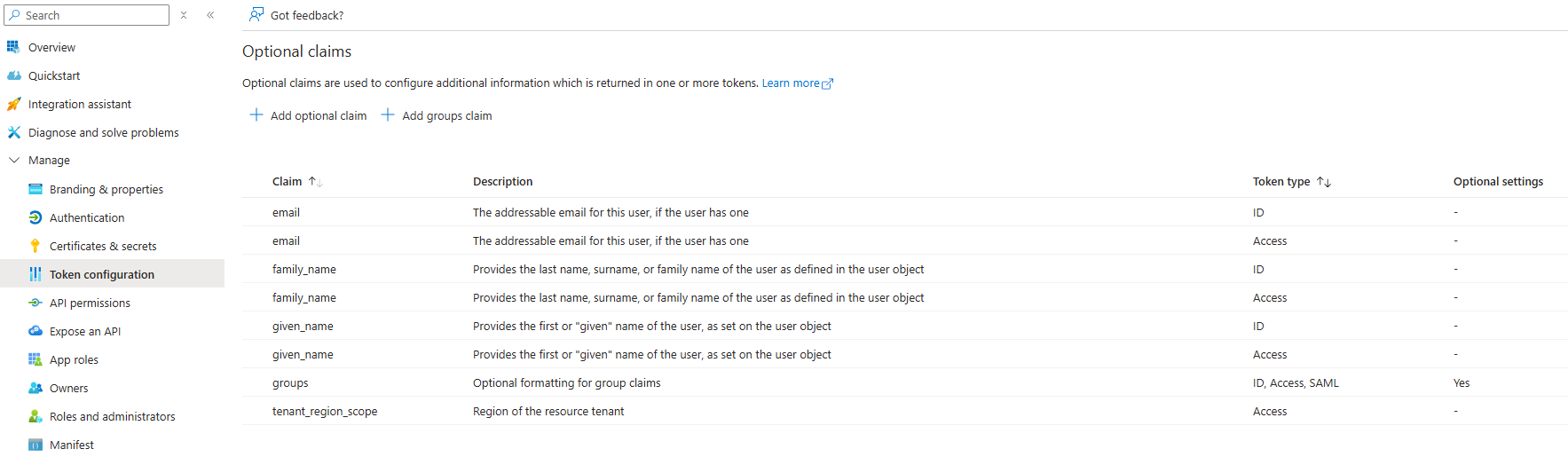Click the App roles grid icon

coord(35,359)
